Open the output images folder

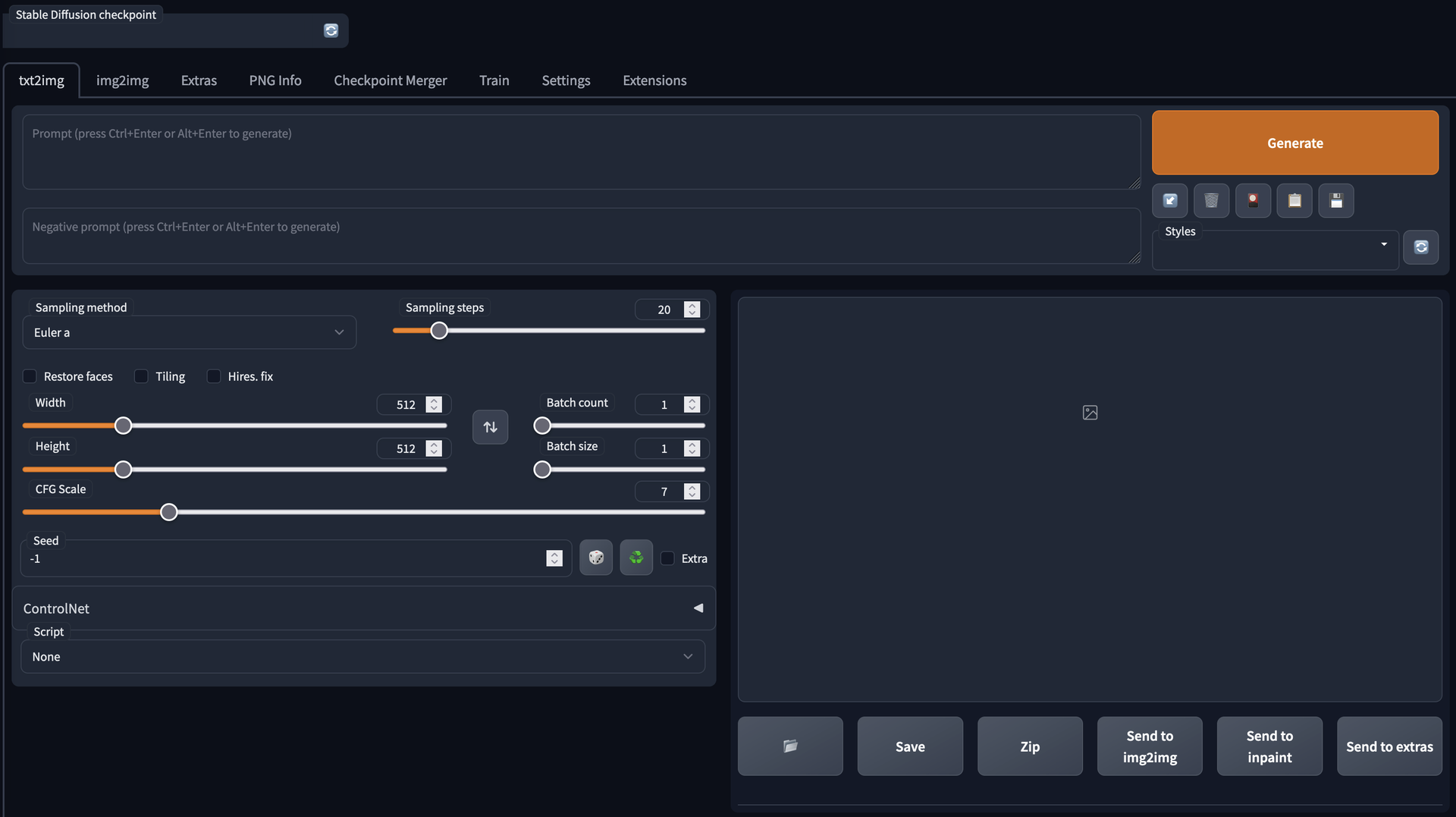(790, 746)
